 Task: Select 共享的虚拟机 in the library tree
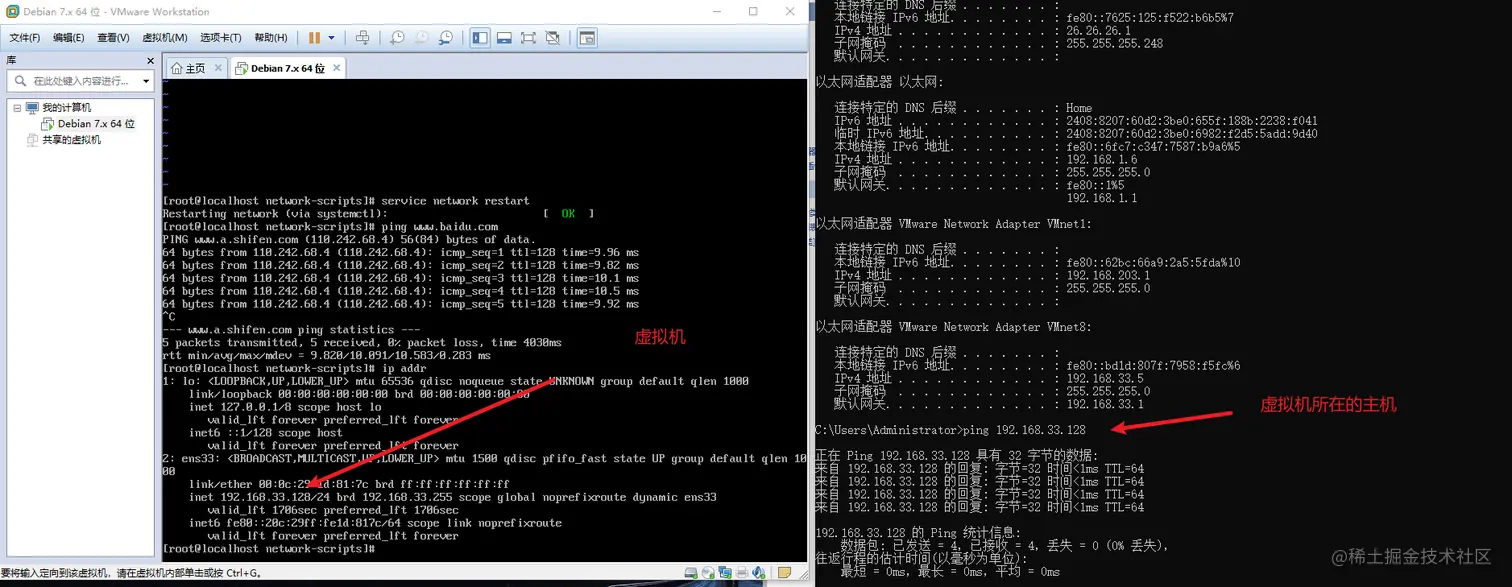(71, 140)
